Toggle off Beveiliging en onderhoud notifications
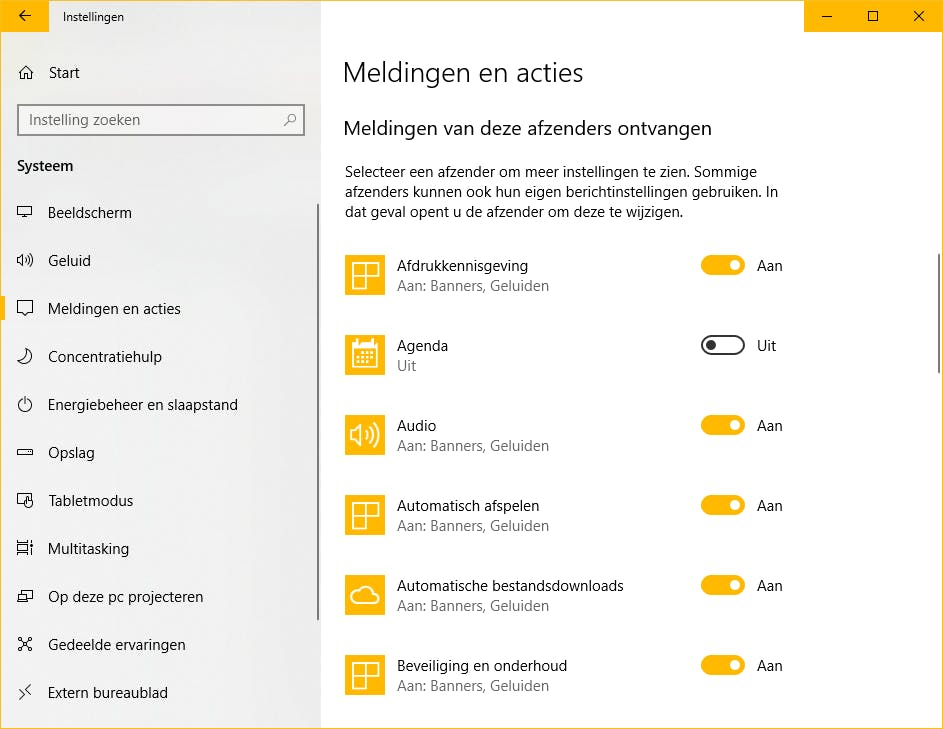 (x=722, y=666)
